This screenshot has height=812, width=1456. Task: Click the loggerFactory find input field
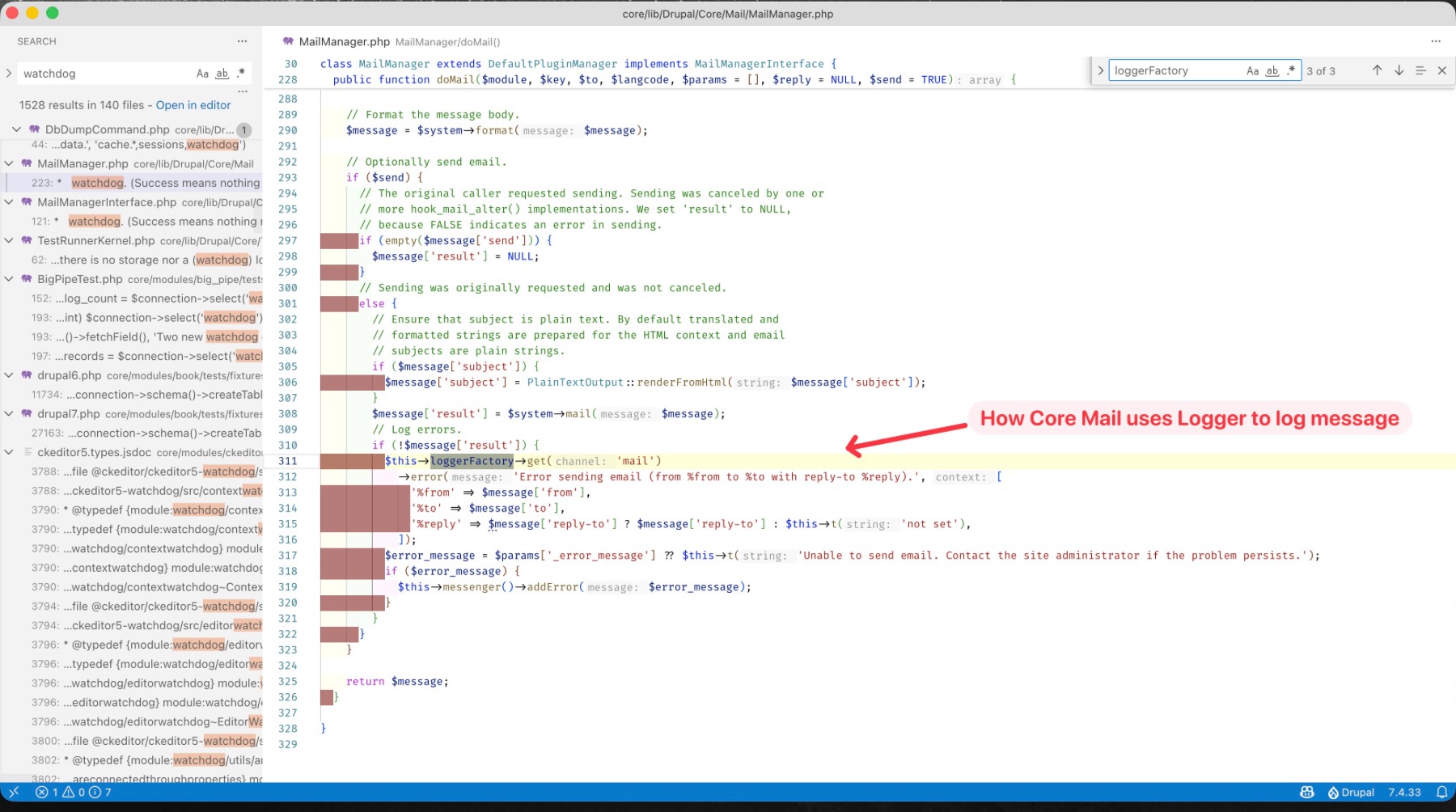point(1173,71)
